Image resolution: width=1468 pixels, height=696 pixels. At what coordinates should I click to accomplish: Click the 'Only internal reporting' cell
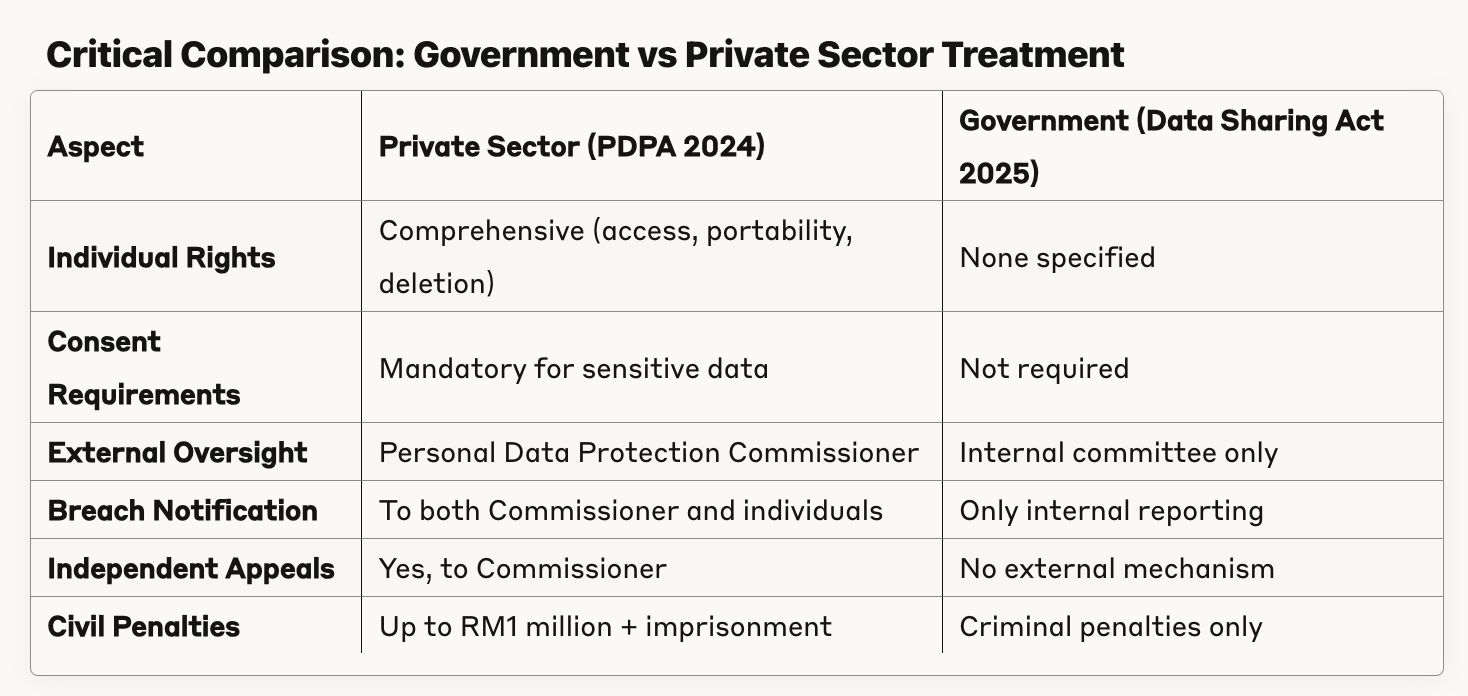(1111, 510)
